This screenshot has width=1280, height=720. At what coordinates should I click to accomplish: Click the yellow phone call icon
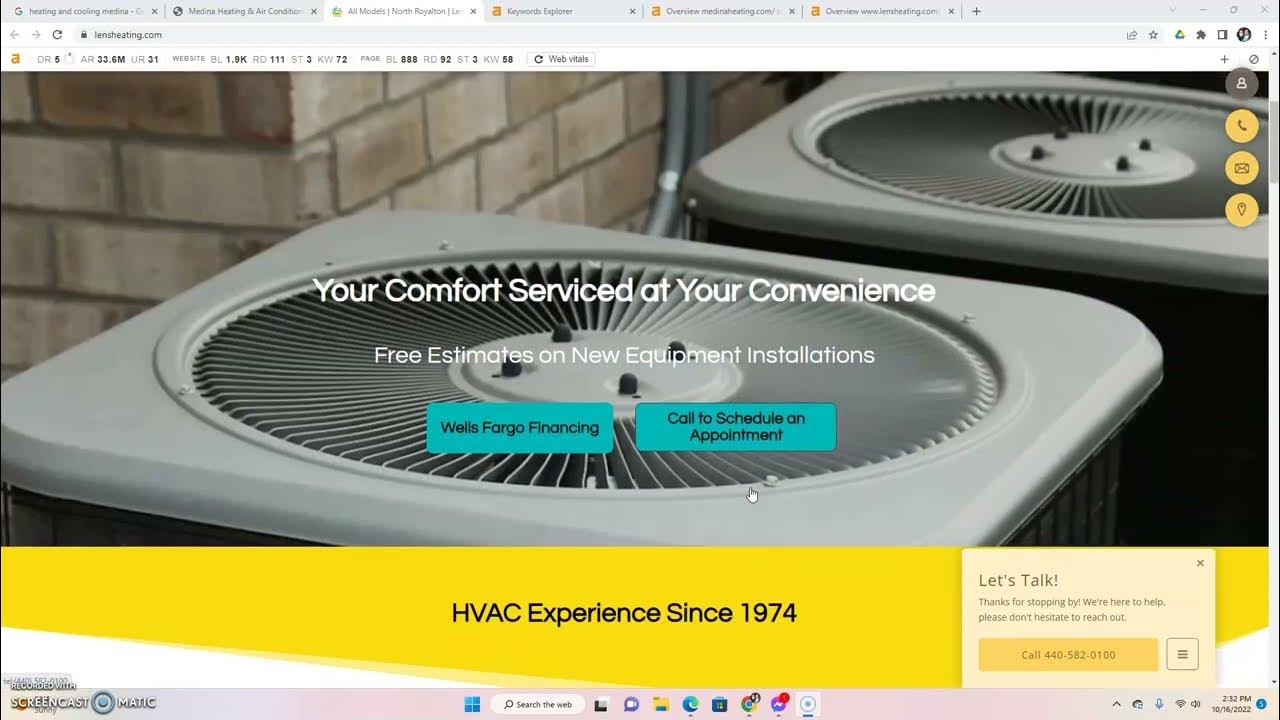1241,126
